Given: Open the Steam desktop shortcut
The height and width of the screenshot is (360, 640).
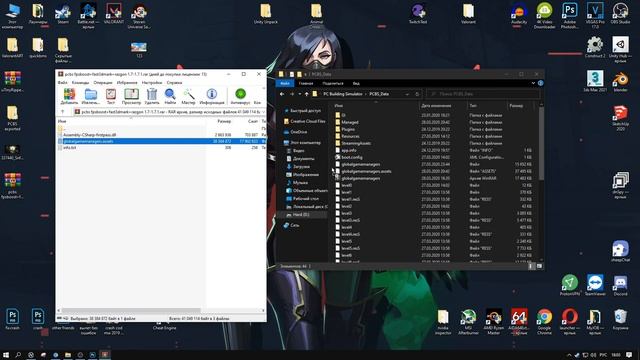Looking at the screenshot, I should pyautogui.click(x=63, y=14).
